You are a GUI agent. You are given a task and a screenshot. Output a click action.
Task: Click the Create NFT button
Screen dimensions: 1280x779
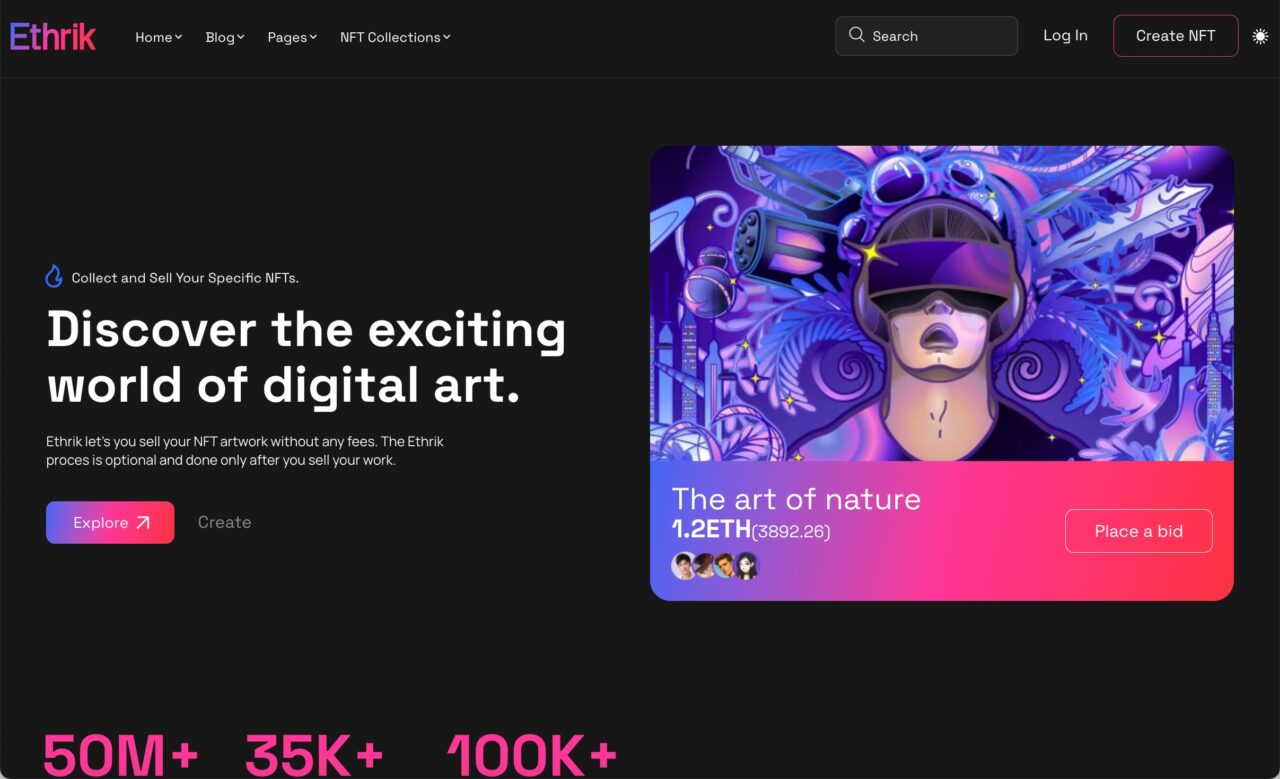click(1176, 36)
